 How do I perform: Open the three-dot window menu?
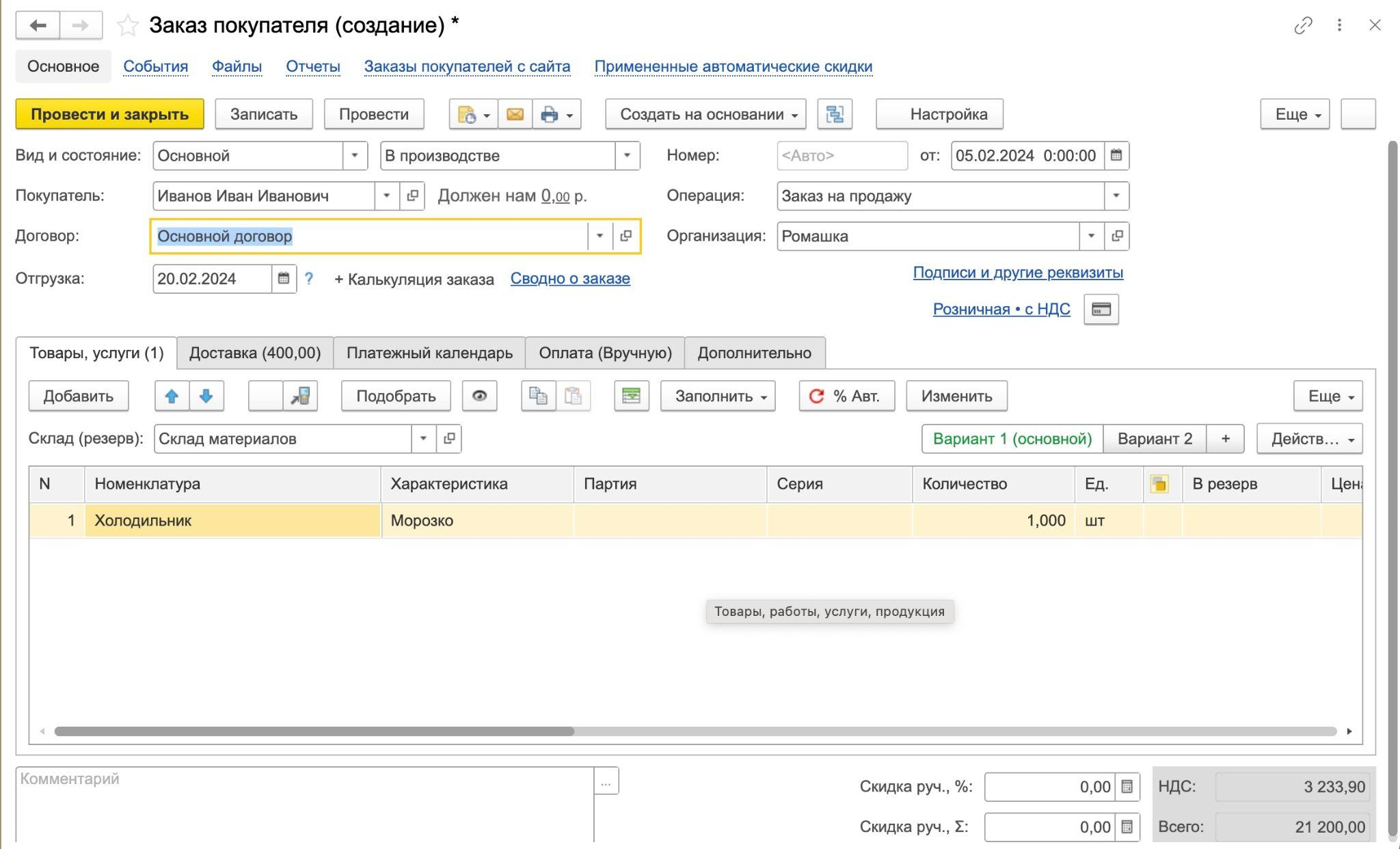1339,25
